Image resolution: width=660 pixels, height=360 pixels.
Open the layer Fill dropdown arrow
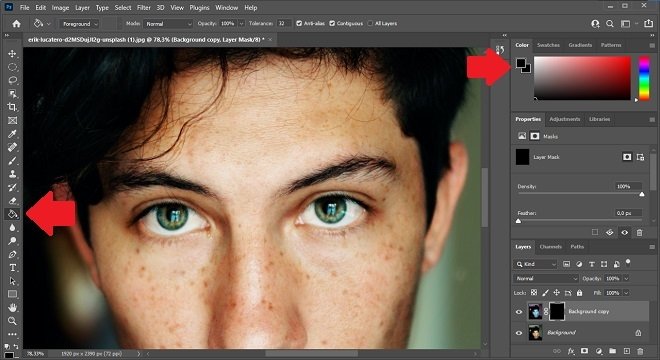point(626,293)
